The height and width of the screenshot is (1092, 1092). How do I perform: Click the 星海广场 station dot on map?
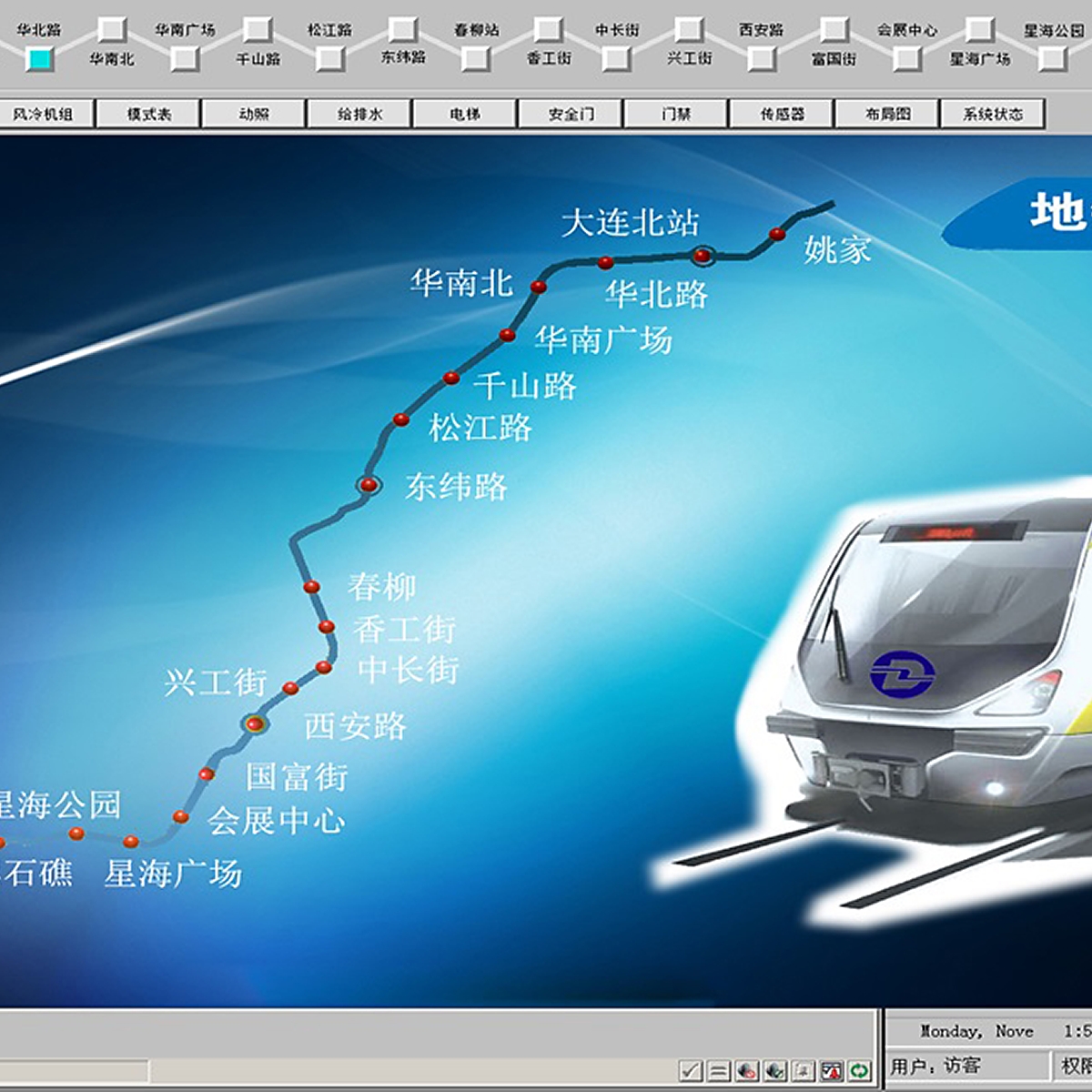pyautogui.click(x=131, y=842)
